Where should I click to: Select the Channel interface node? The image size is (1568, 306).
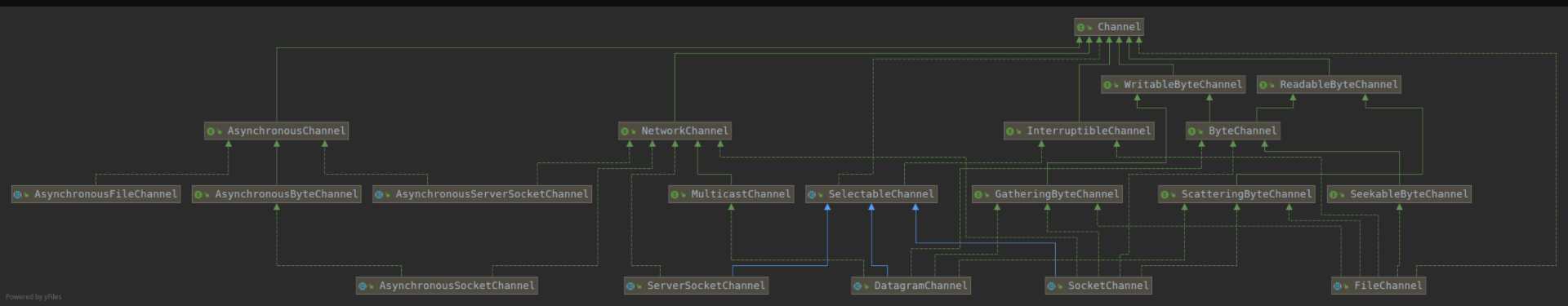[1109, 27]
